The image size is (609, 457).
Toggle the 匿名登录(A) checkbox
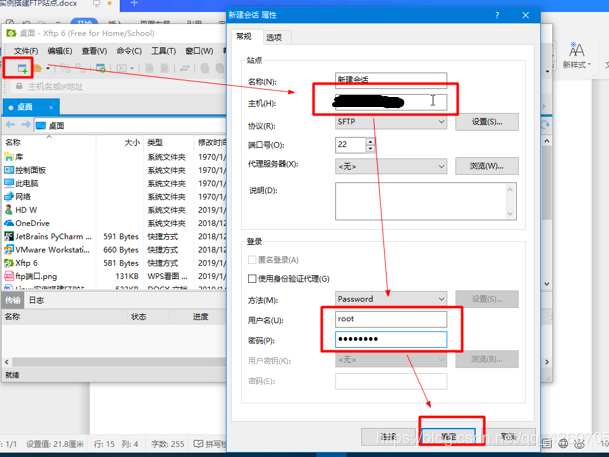pyautogui.click(x=252, y=259)
